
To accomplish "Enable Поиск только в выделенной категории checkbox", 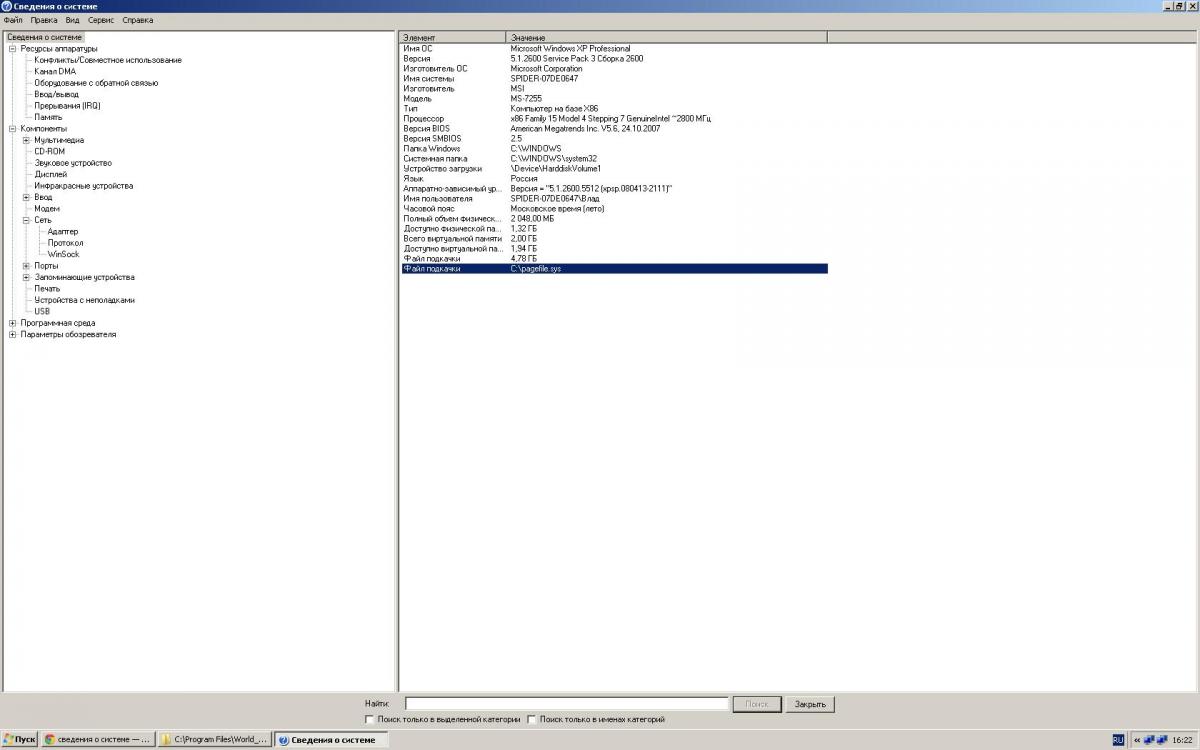I will click(370, 719).
